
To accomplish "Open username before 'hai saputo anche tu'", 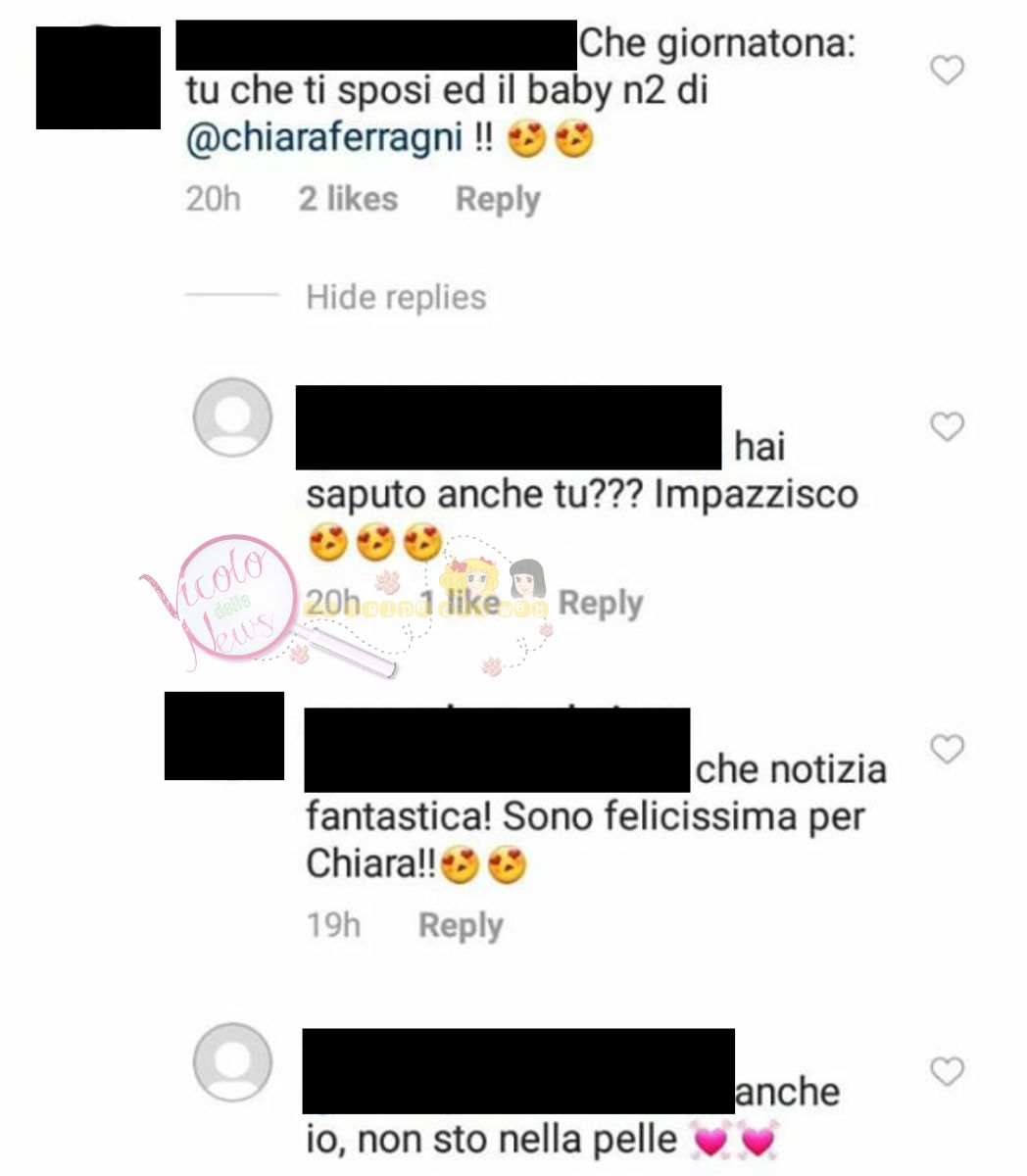I will point(509,427).
